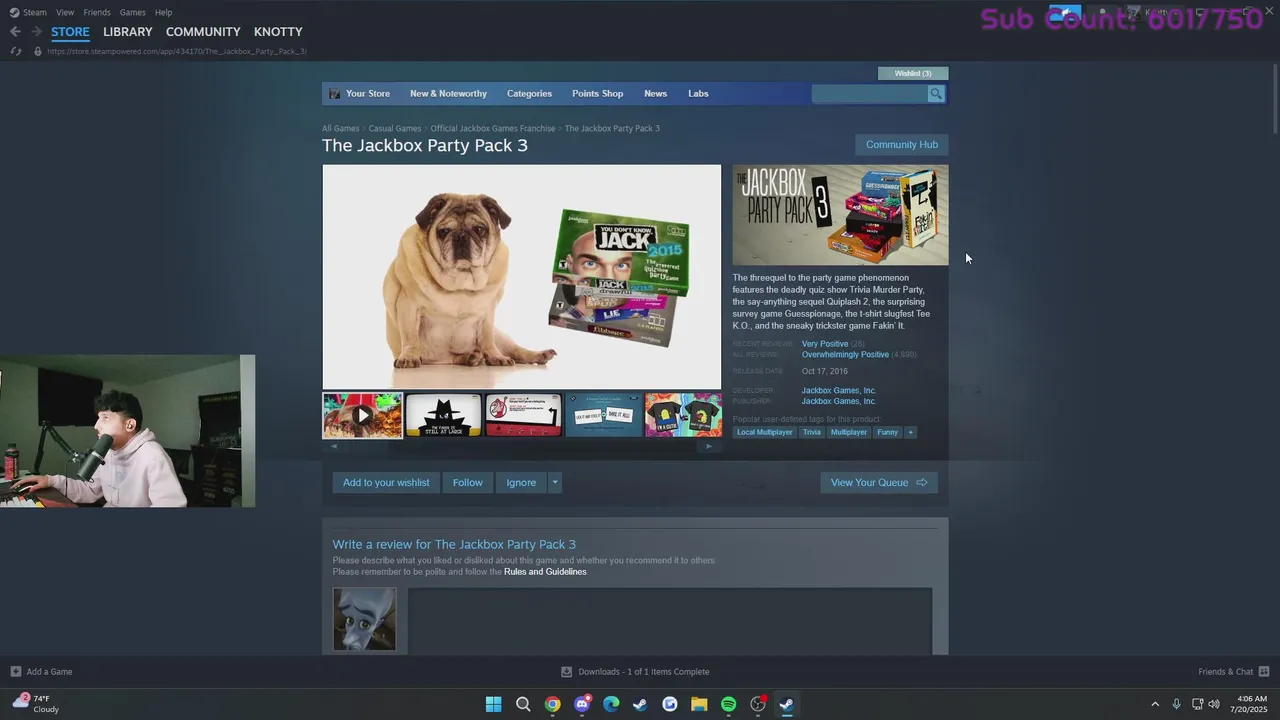Open the Labs section

click(x=698, y=94)
